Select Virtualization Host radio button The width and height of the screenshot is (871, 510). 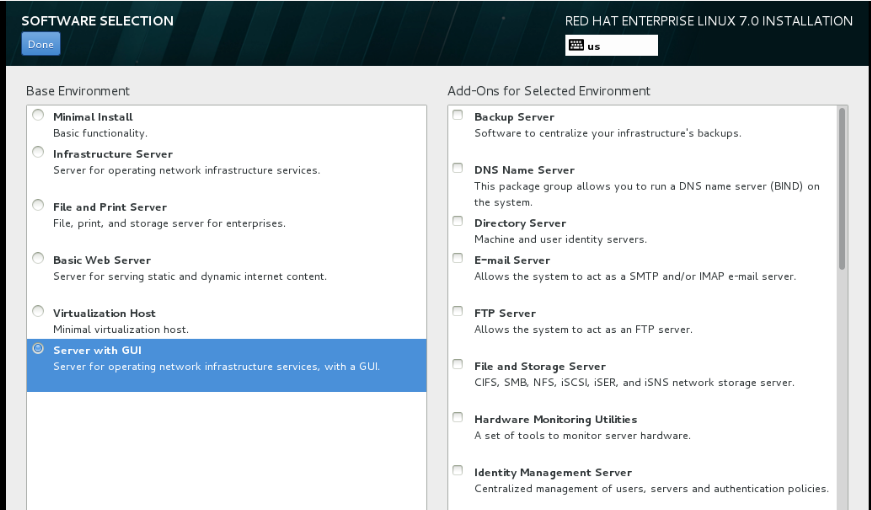(x=38, y=311)
